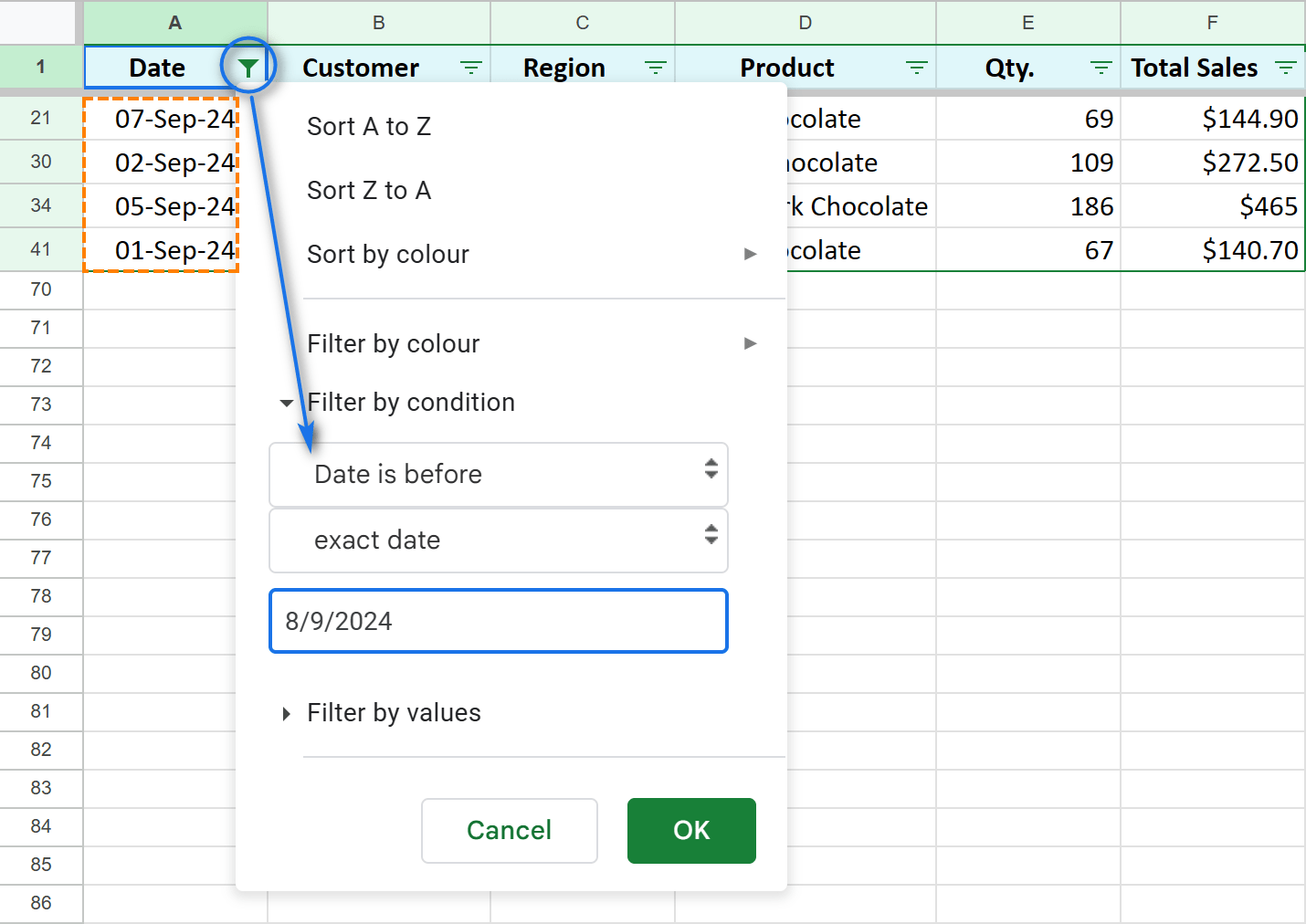Screen dimensions: 1306x924
Task: Select column C header
Action: click(x=583, y=23)
